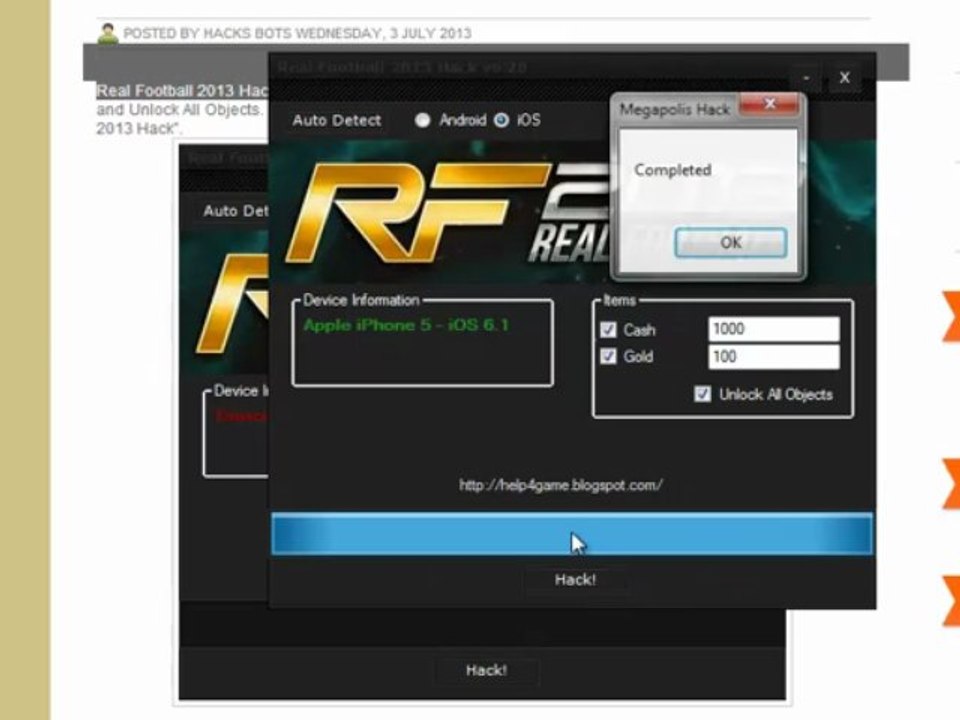
Task: Click the Gold amount field showing 100
Action: [774, 357]
